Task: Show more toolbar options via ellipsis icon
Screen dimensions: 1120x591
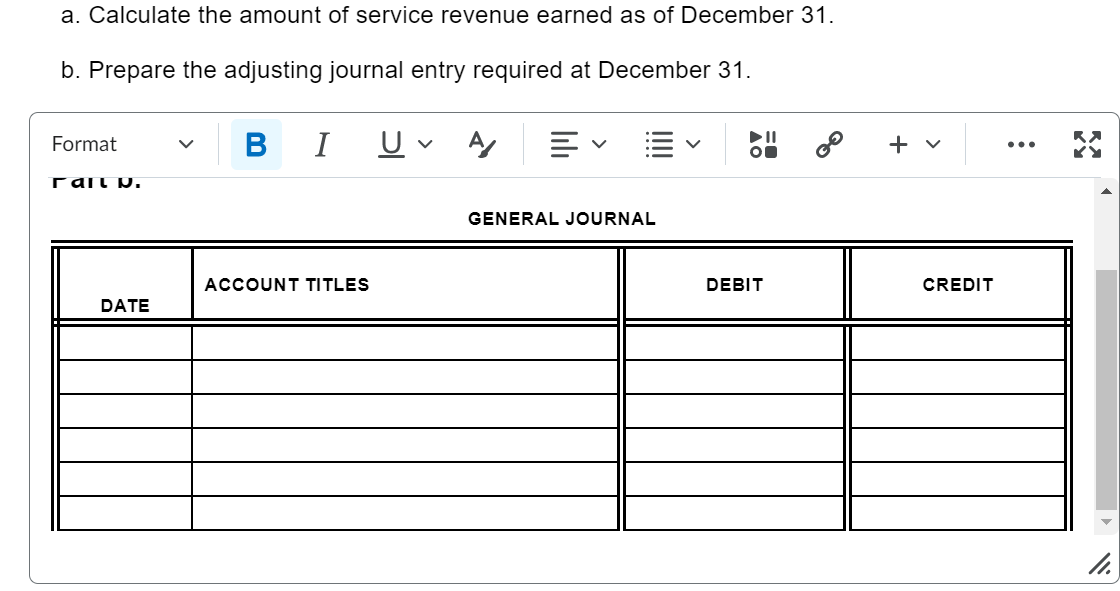Action: coord(1020,144)
